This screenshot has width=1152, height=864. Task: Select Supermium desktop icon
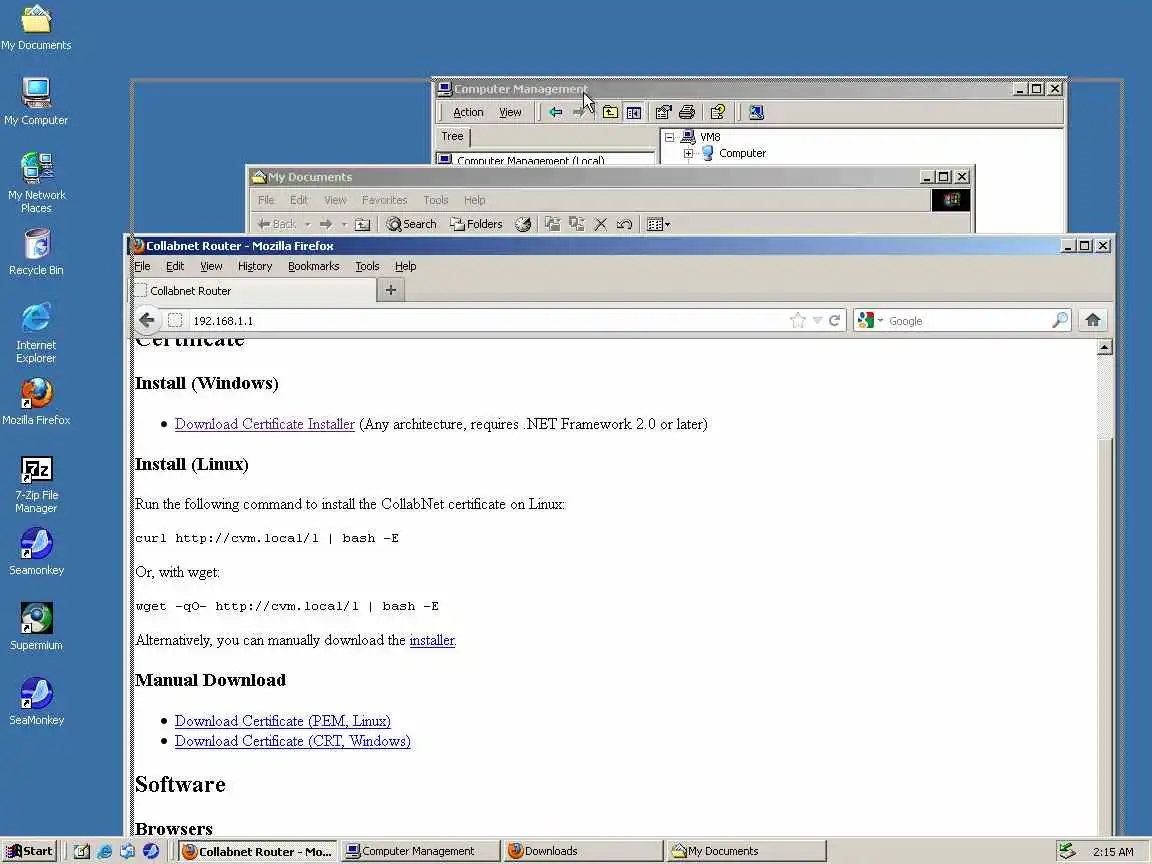click(36, 627)
